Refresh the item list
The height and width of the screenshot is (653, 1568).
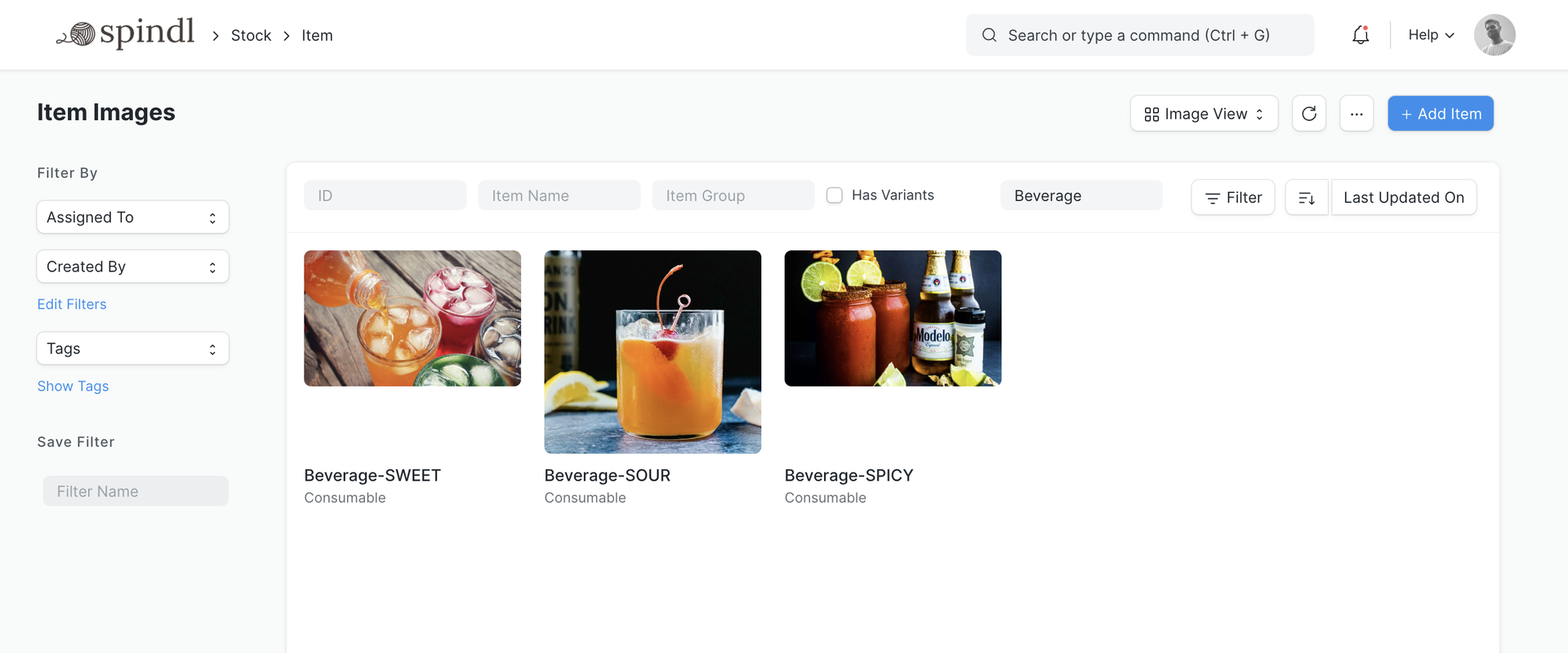(x=1308, y=114)
